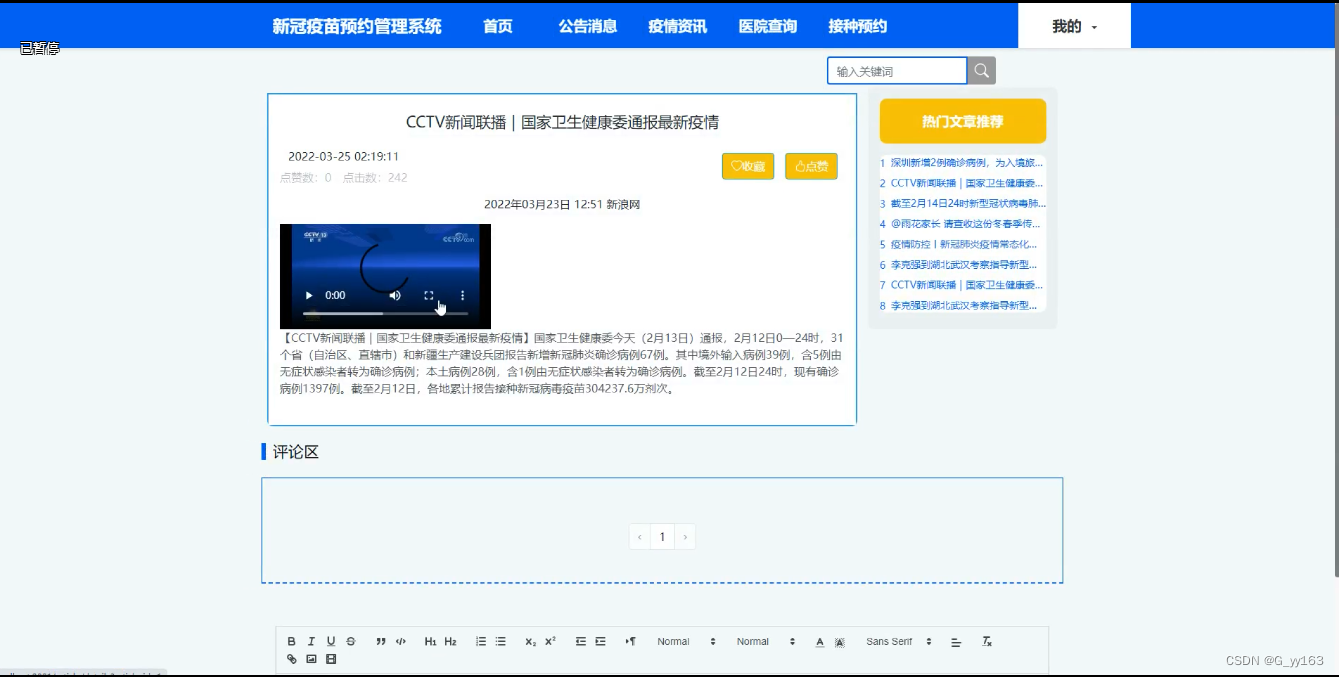Go to next comments page arrow
1339x677 pixels.
coord(685,537)
